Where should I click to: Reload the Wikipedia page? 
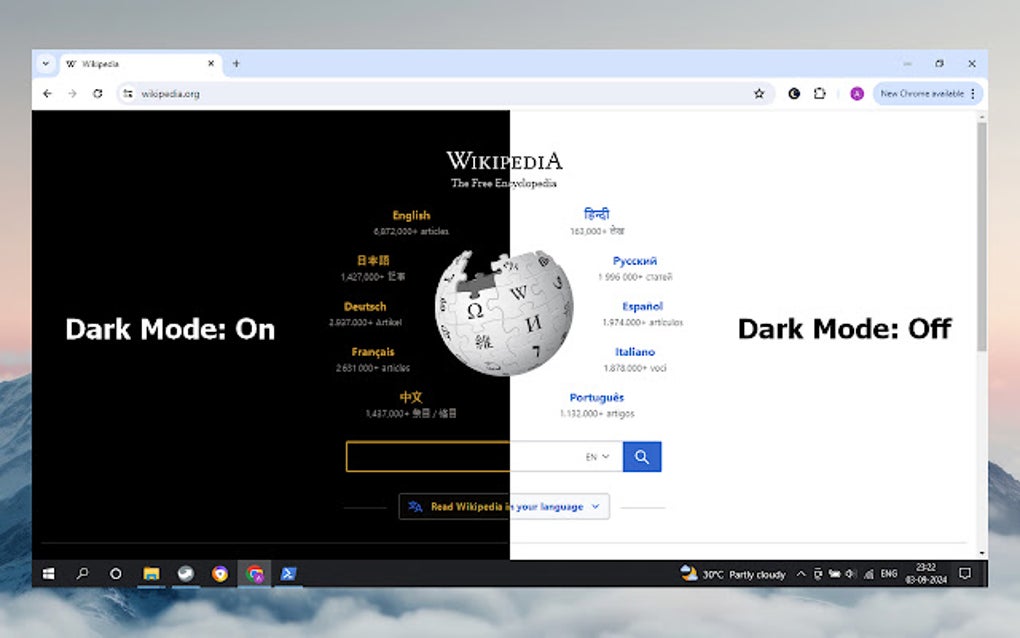(97, 93)
